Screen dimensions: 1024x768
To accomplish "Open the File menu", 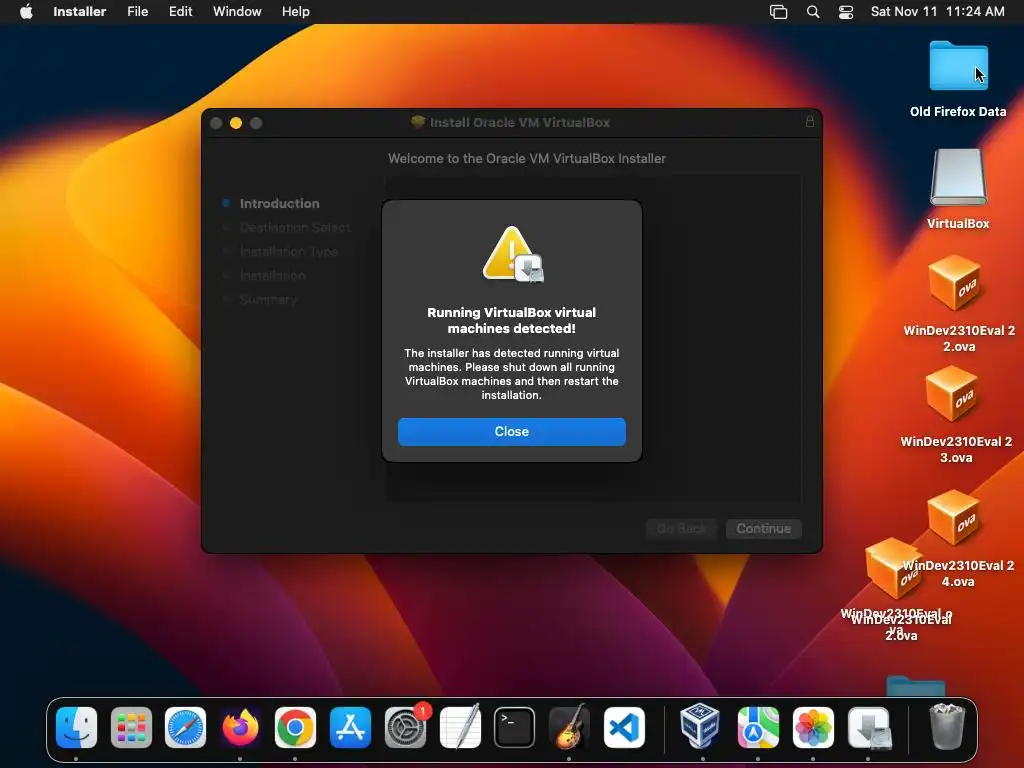I will point(137,12).
